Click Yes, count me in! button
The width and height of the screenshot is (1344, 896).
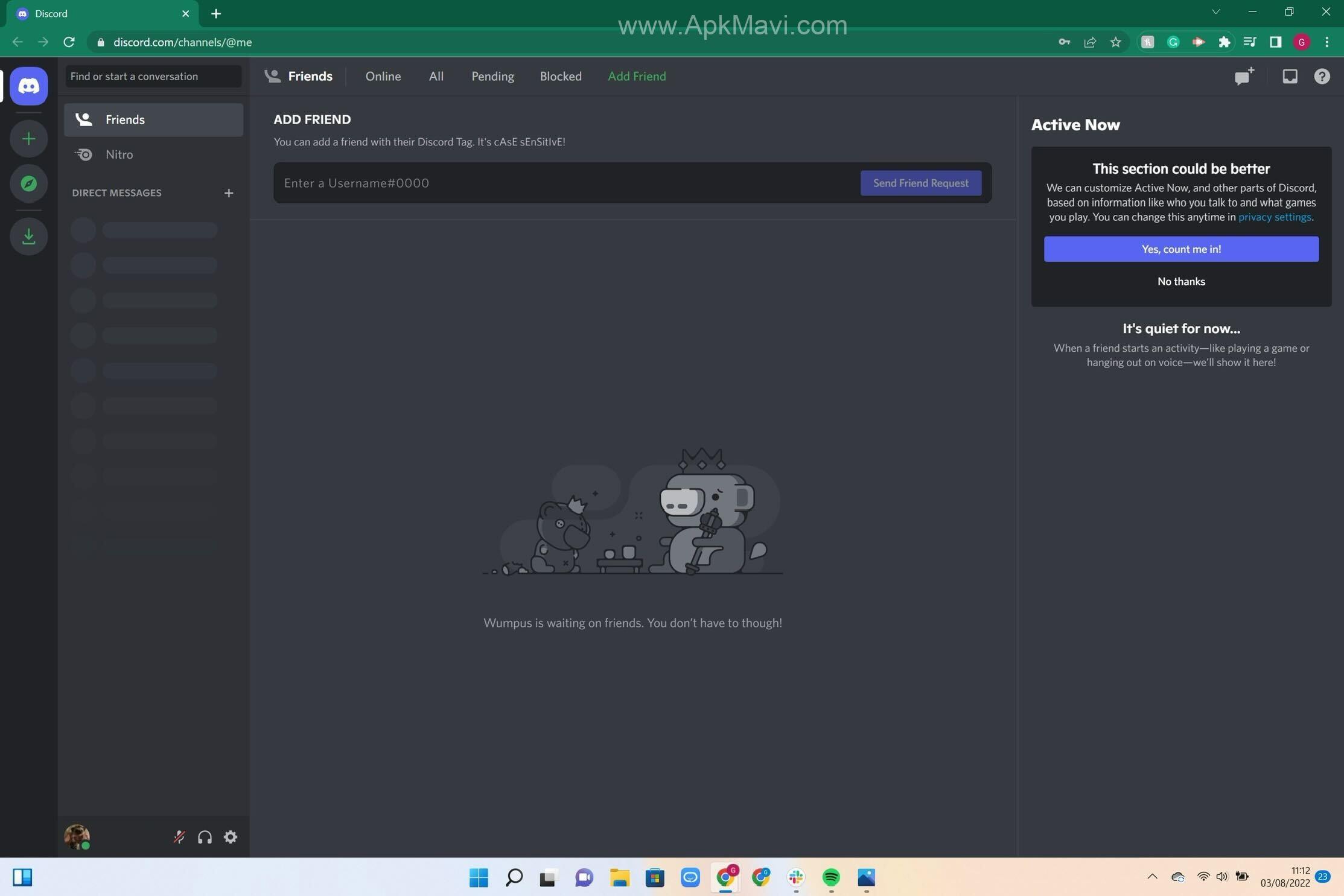pyautogui.click(x=1181, y=249)
